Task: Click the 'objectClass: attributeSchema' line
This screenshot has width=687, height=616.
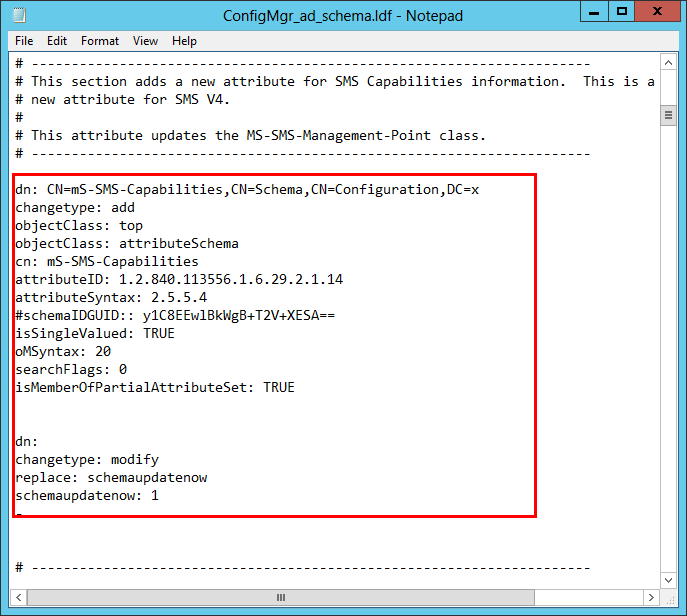Action: click(127, 243)
